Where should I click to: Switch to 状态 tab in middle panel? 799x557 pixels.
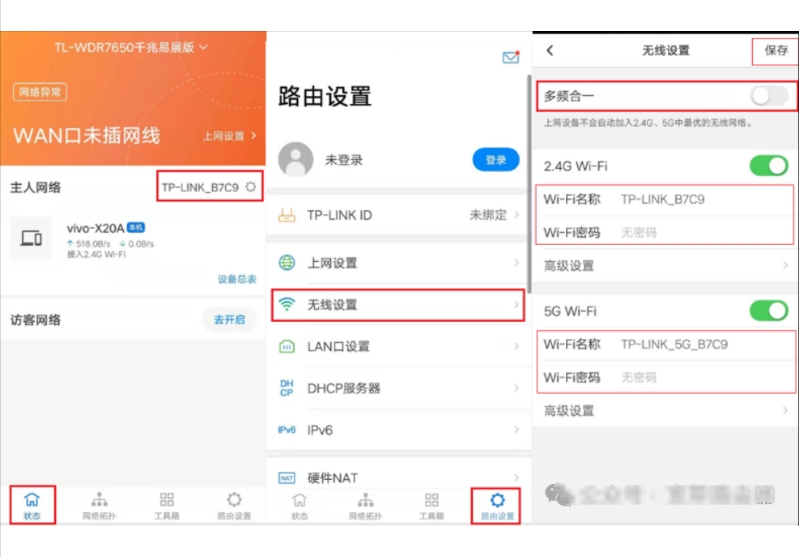click(300, 506)
